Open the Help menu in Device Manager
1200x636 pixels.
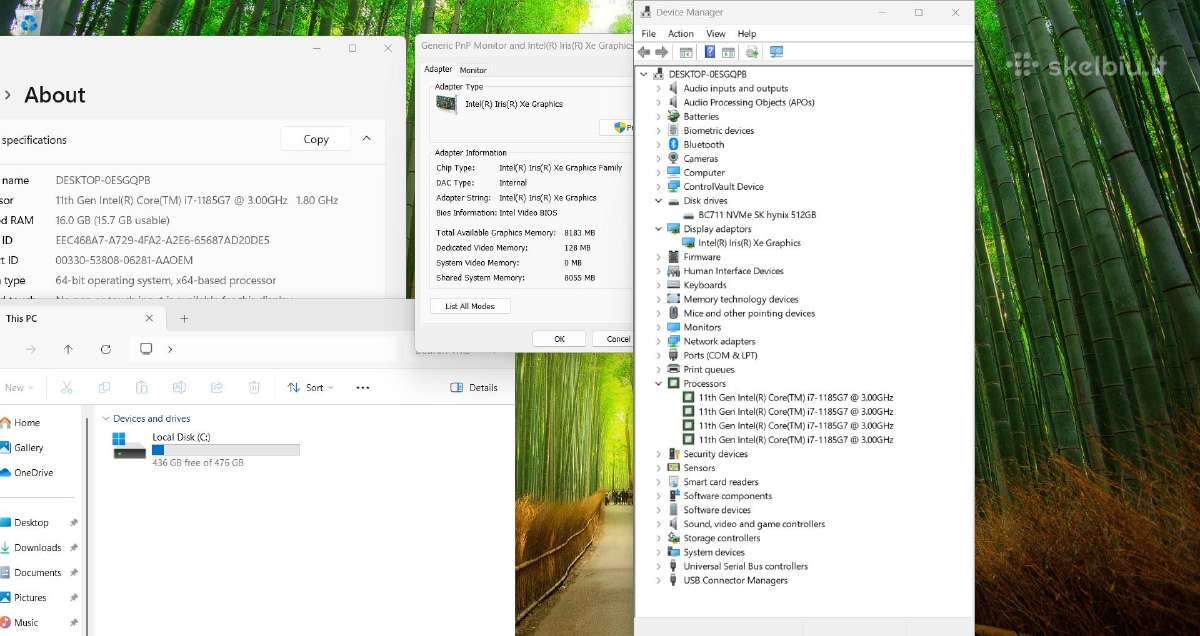click(747, 34)
